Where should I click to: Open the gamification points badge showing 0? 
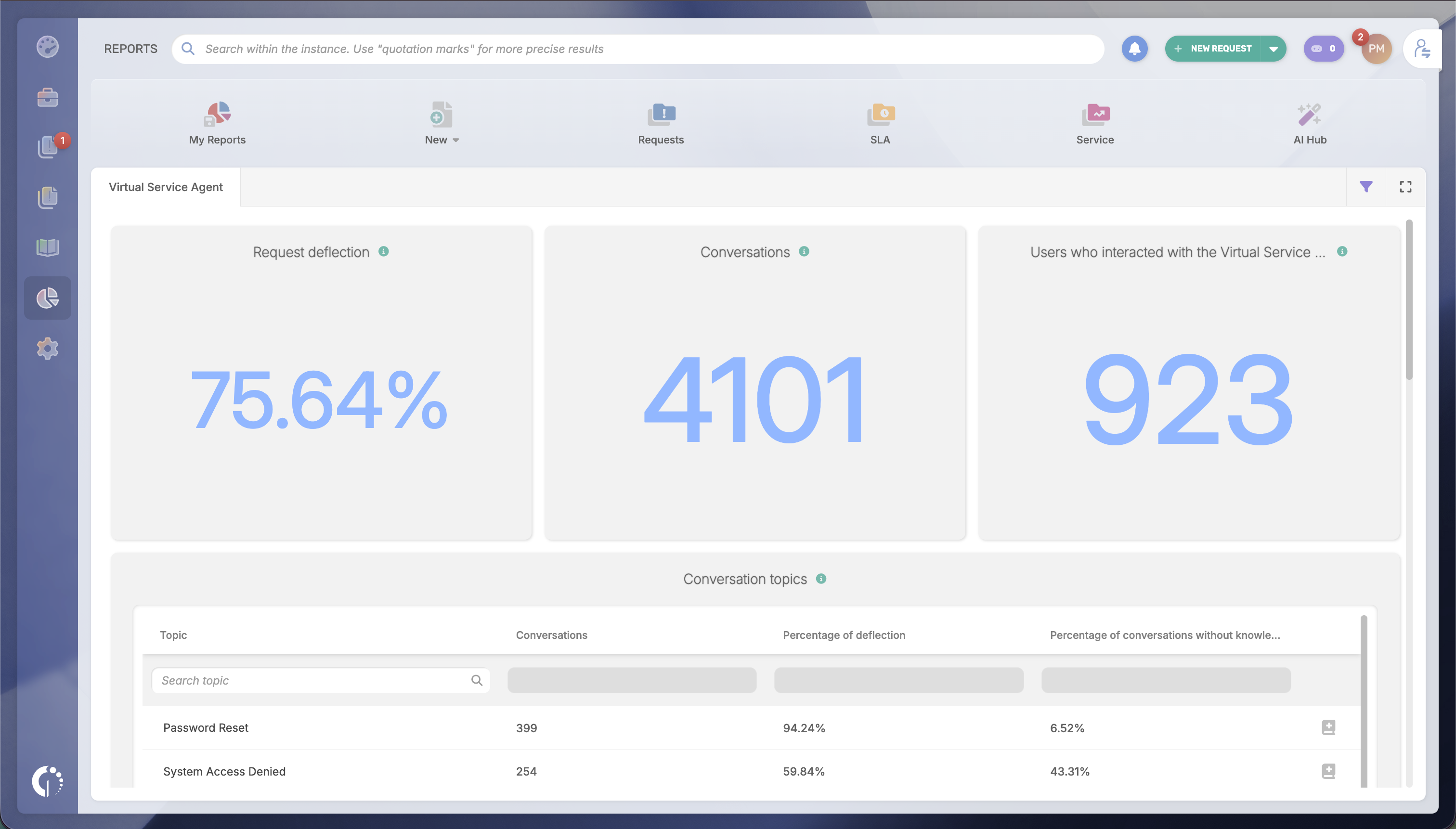(1324, 49)
